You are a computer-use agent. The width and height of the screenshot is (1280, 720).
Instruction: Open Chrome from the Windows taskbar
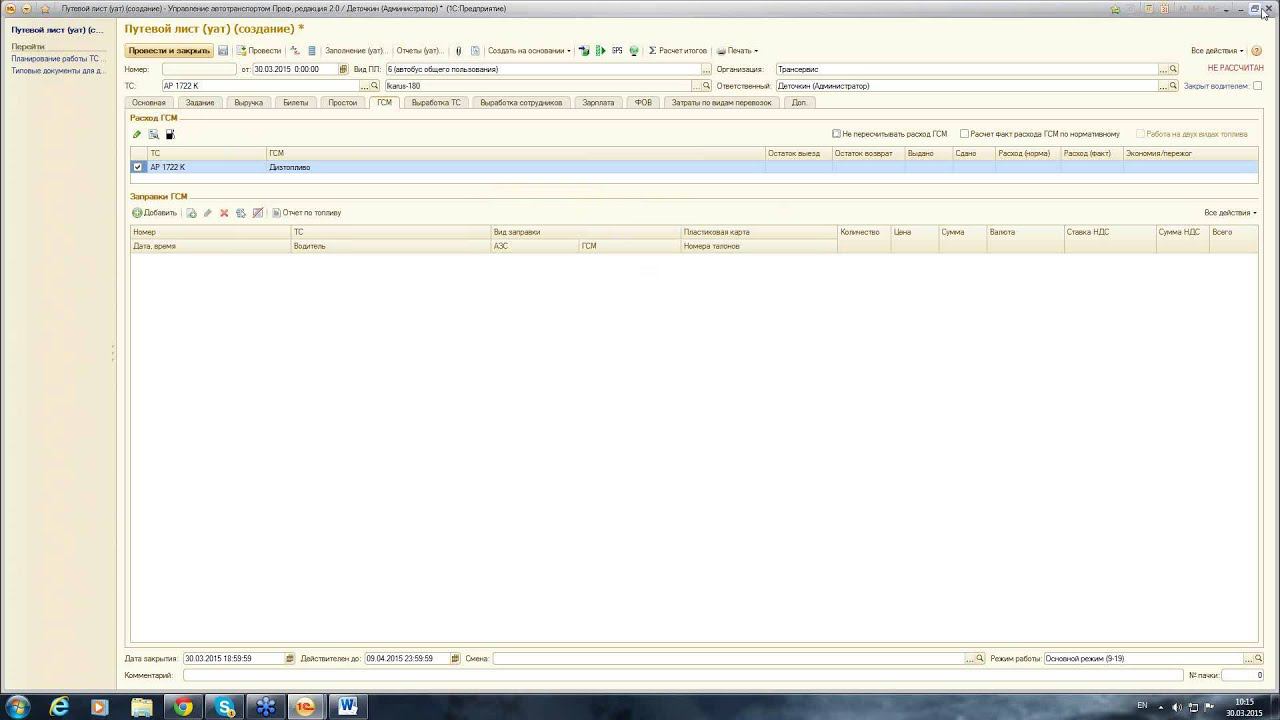[x=183, y=707]
